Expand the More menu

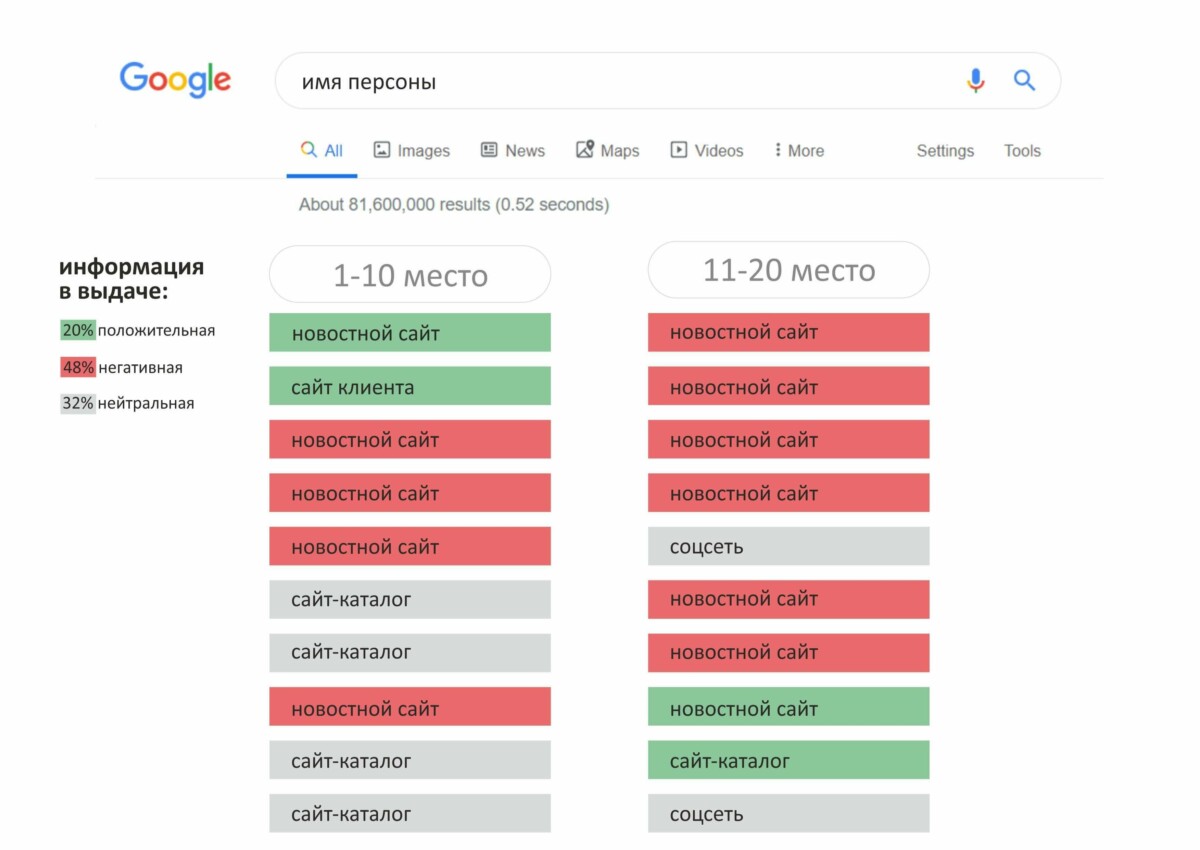pyautogui.click(x=798, y=151)
